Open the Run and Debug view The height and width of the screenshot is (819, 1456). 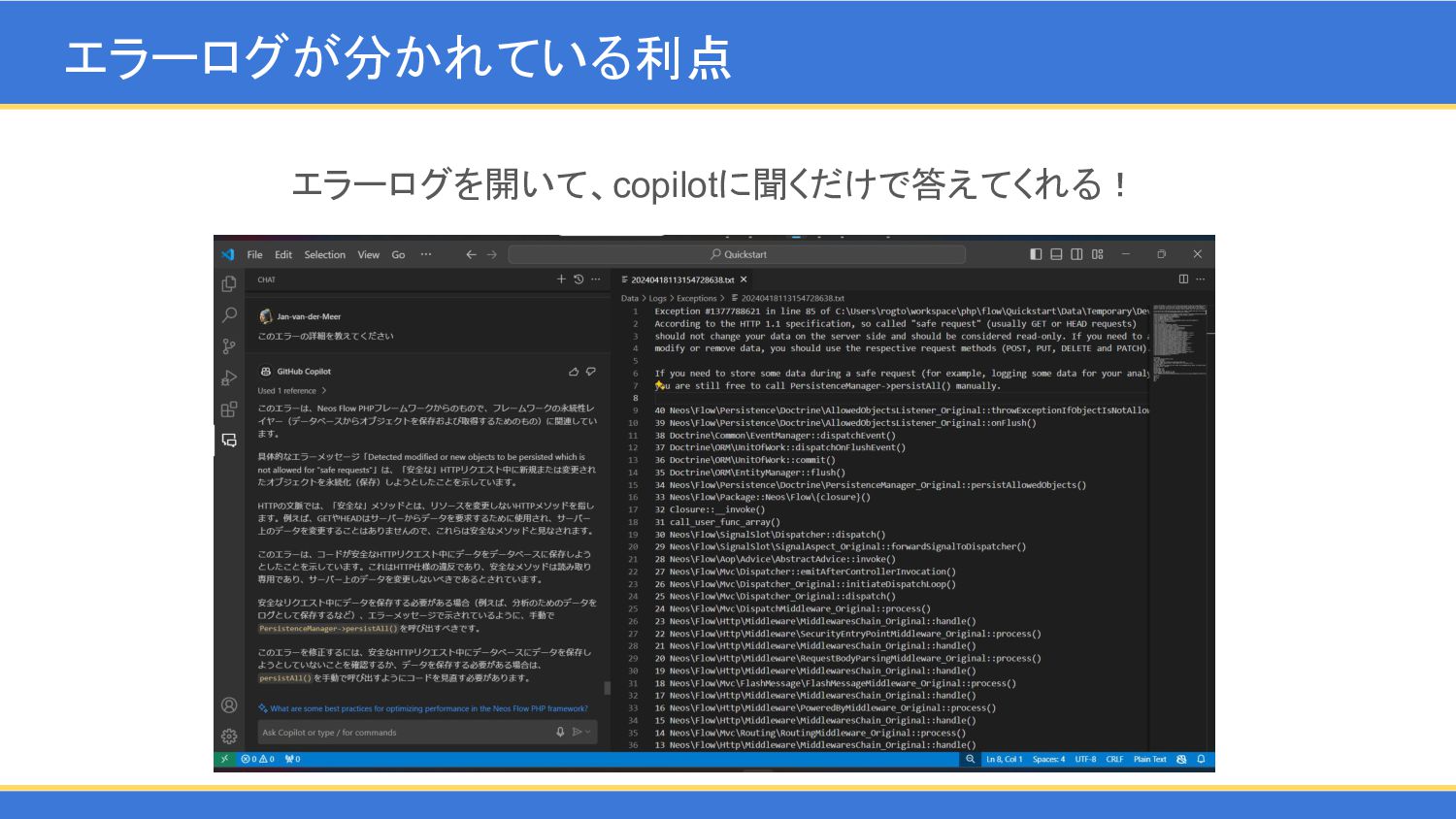click(229, 377)
